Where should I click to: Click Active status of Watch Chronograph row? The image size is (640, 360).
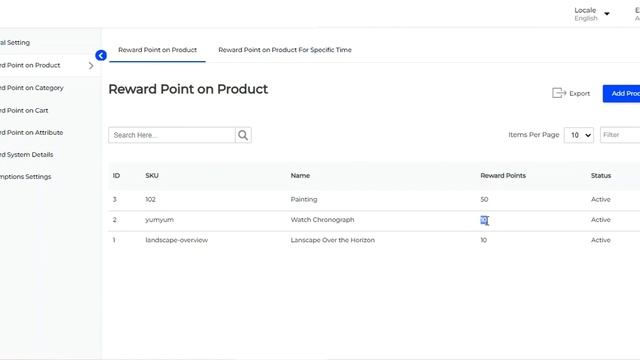tap(601, 220)
